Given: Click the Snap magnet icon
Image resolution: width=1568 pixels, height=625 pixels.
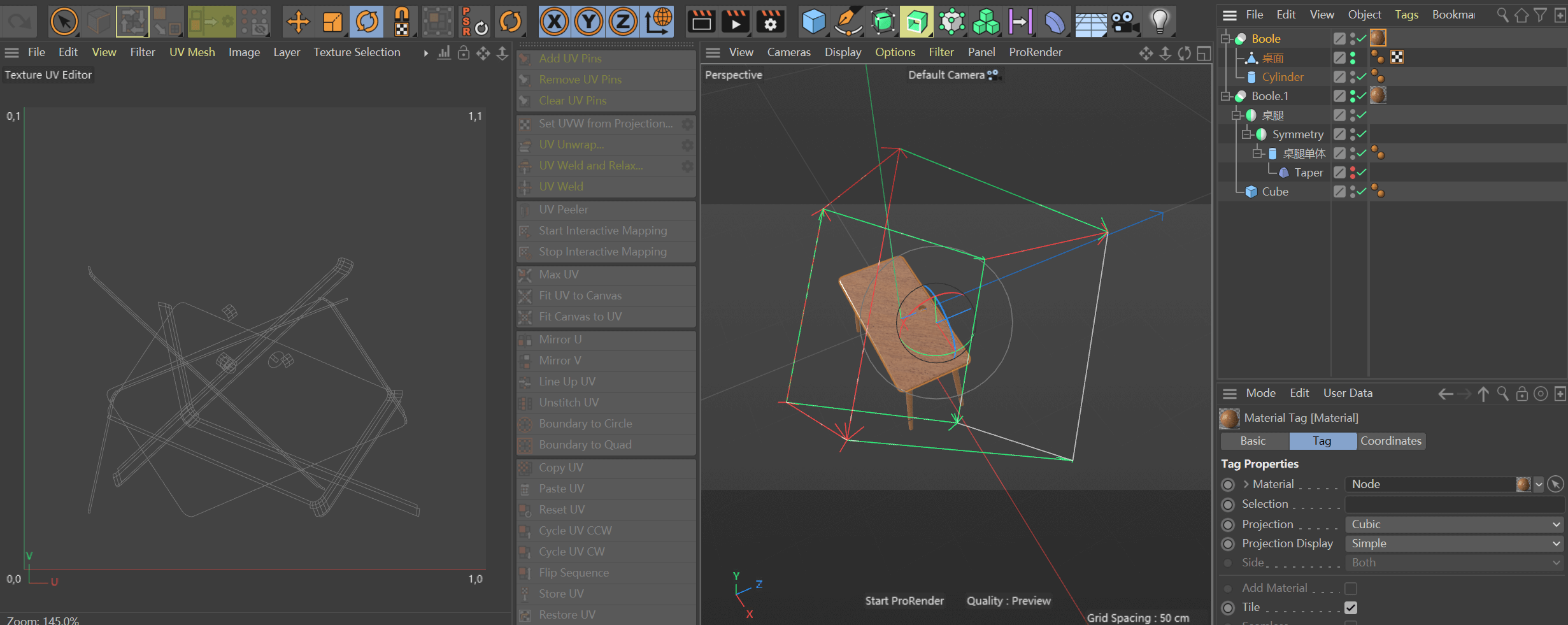Looking at the screenshot, I should coord(401,22).
